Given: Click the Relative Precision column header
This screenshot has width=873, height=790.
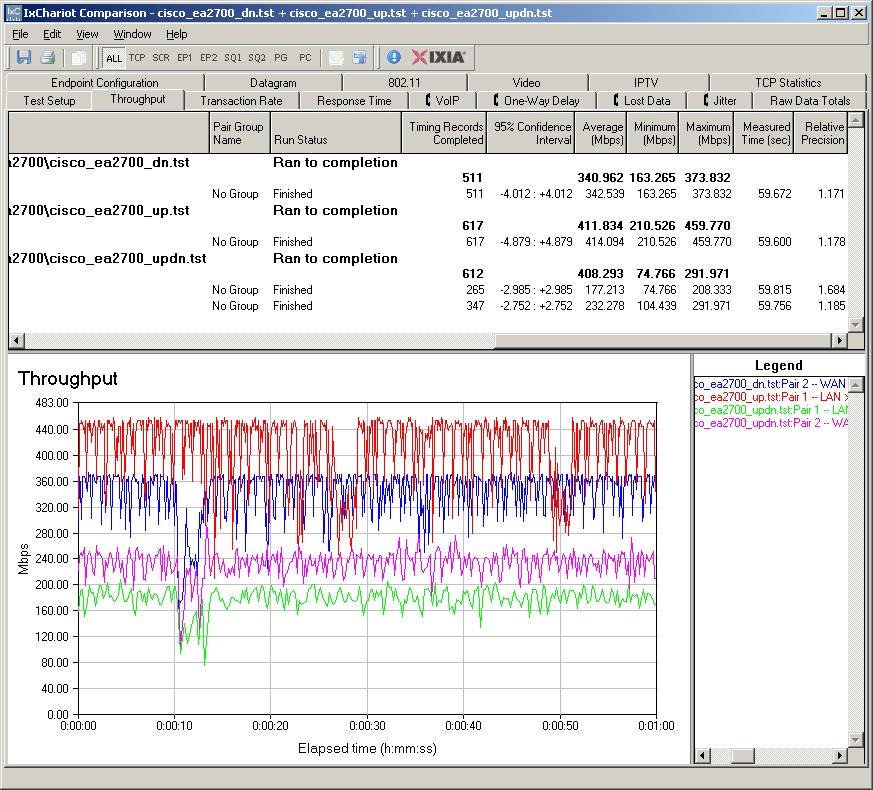Looking at the screenshot, I should (x=820, y=133).
